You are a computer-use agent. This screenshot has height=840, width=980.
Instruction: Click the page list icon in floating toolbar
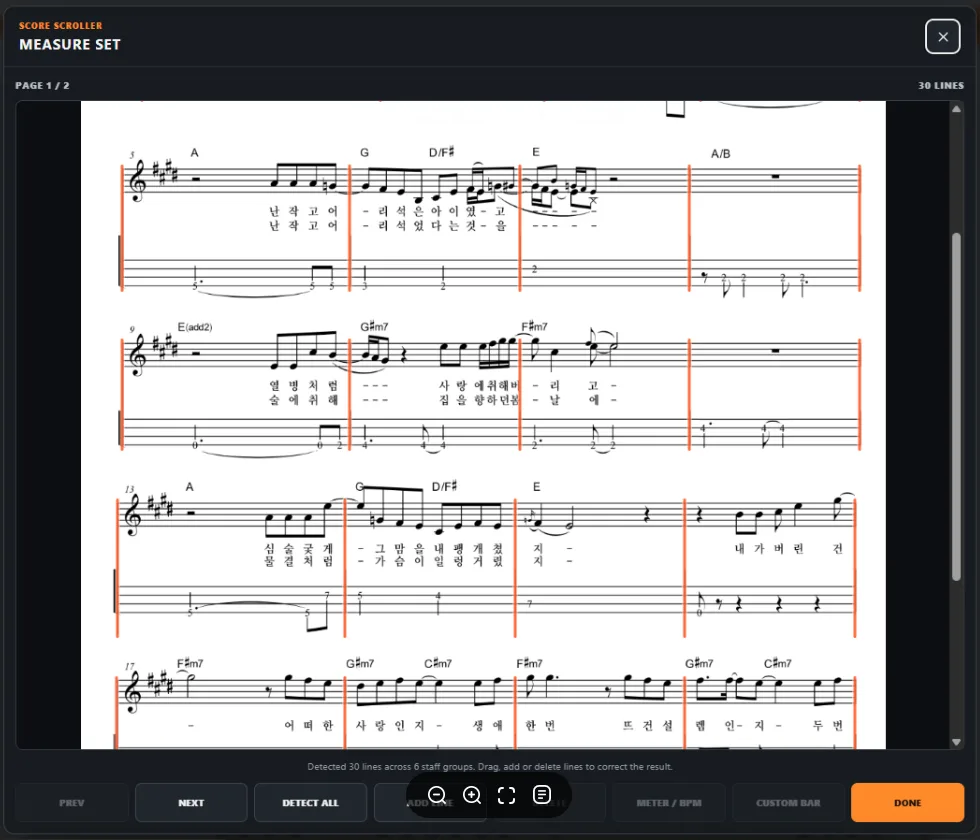click(542, 795)
